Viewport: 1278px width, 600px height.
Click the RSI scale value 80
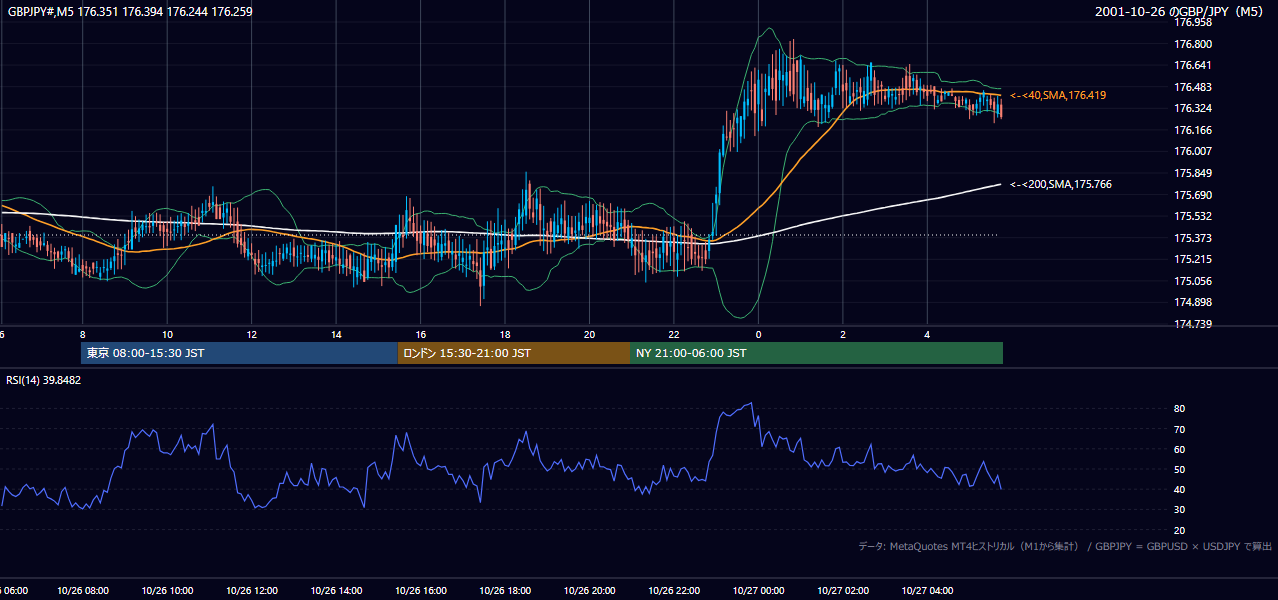point(1179,409)
